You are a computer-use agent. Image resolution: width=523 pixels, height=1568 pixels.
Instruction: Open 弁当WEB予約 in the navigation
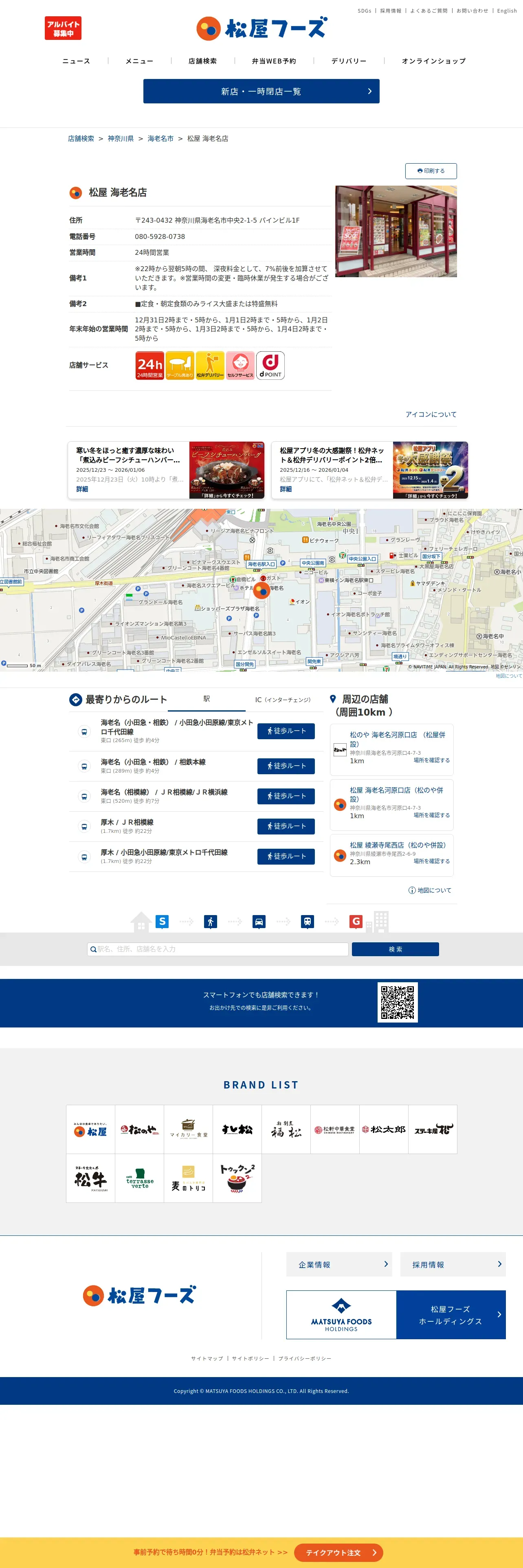274,61
